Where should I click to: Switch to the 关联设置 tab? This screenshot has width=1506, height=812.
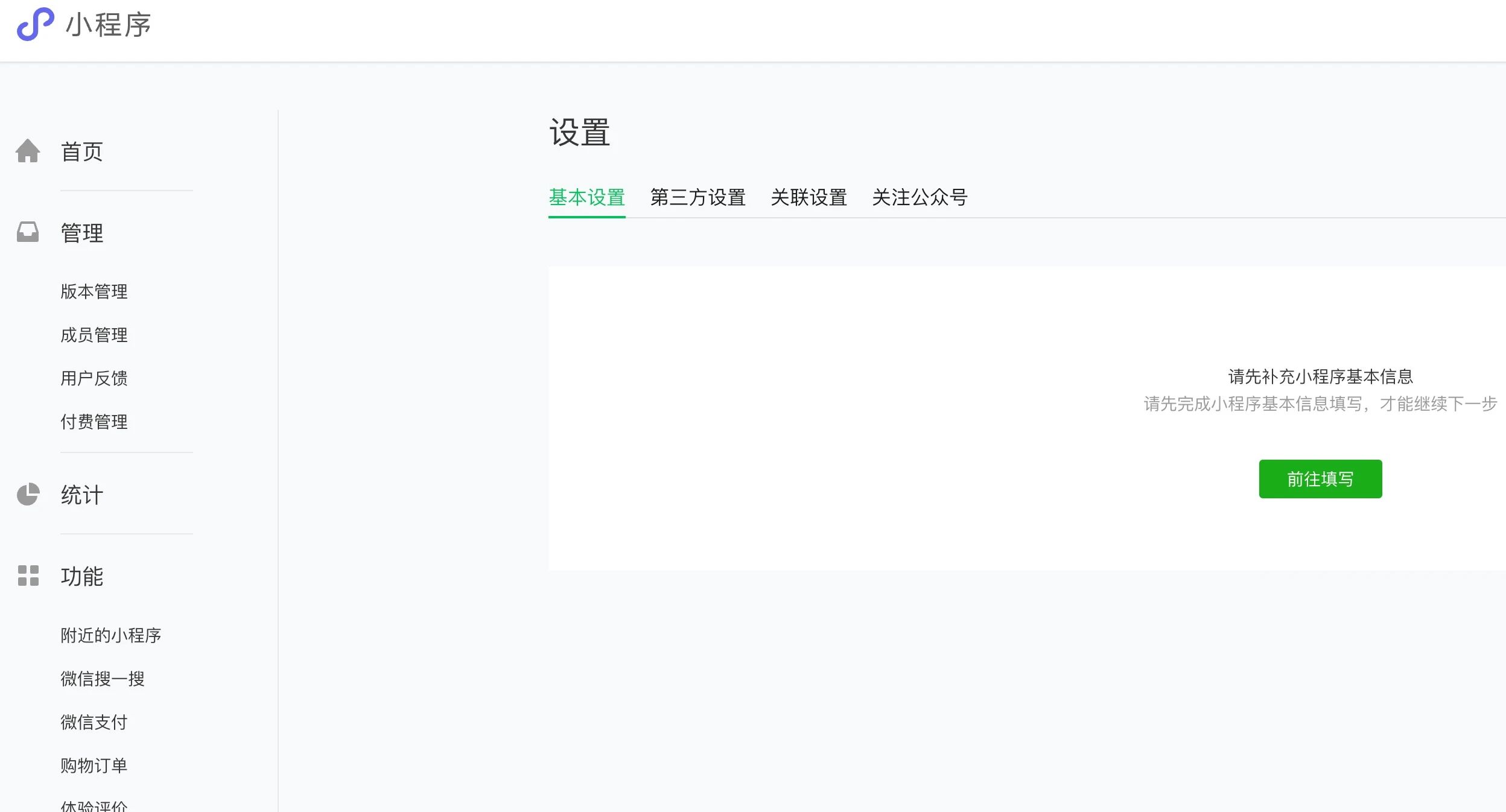[x=809, y=197]
